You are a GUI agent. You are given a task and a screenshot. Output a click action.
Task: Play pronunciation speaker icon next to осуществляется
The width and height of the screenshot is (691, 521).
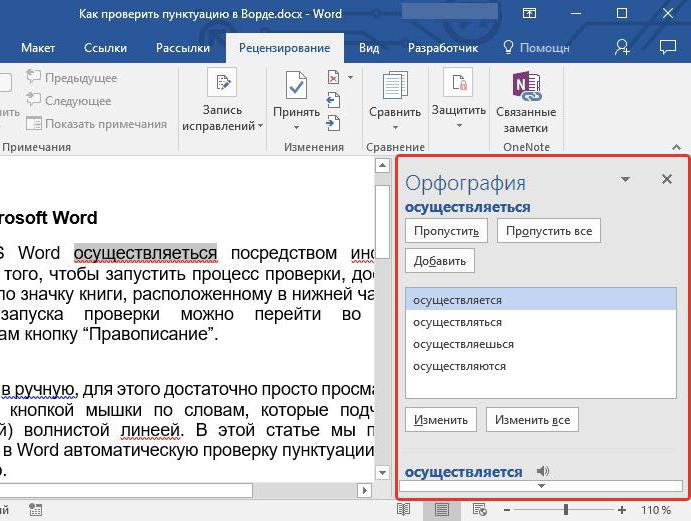tap(542, 471)
